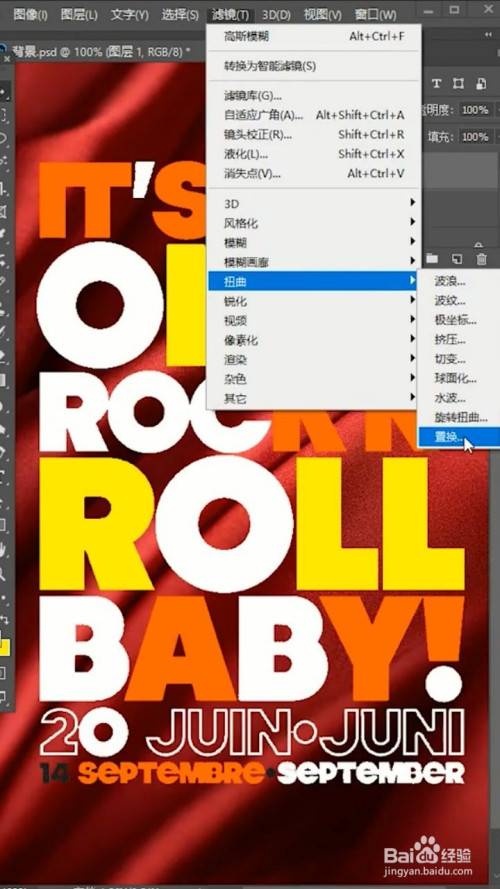
Task: Expand the 3D filter submenu
Action: (314, 202)
